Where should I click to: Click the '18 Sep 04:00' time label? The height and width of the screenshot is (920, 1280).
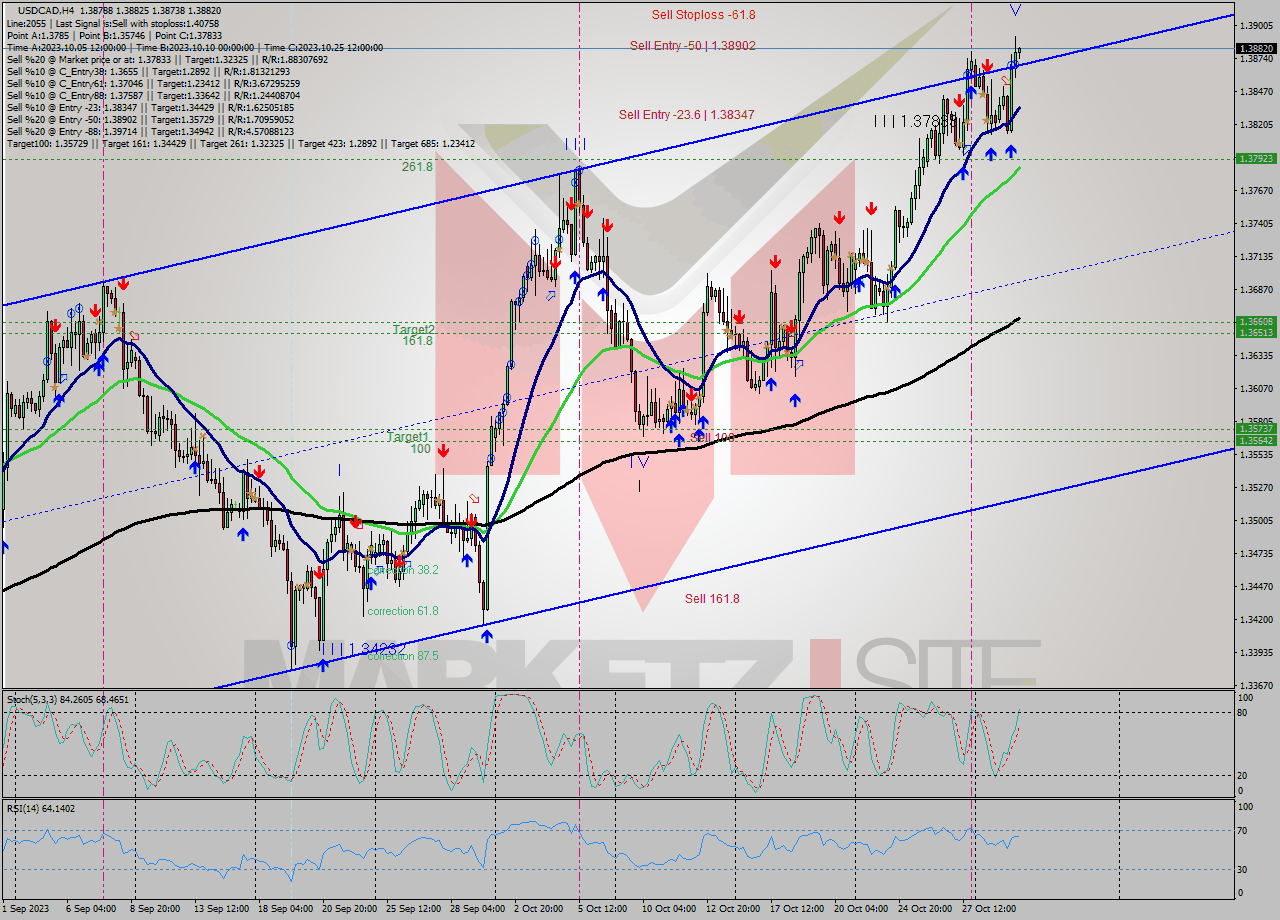286,909
